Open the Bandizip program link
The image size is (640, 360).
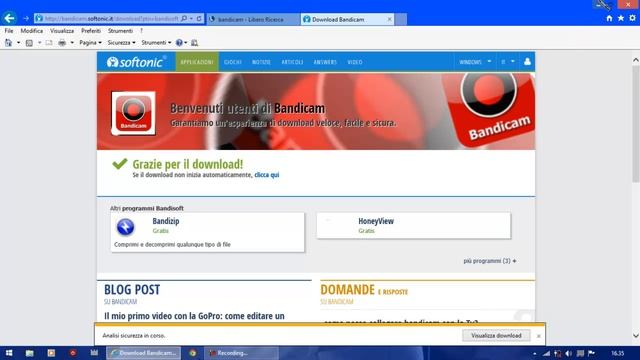point(166,221)
